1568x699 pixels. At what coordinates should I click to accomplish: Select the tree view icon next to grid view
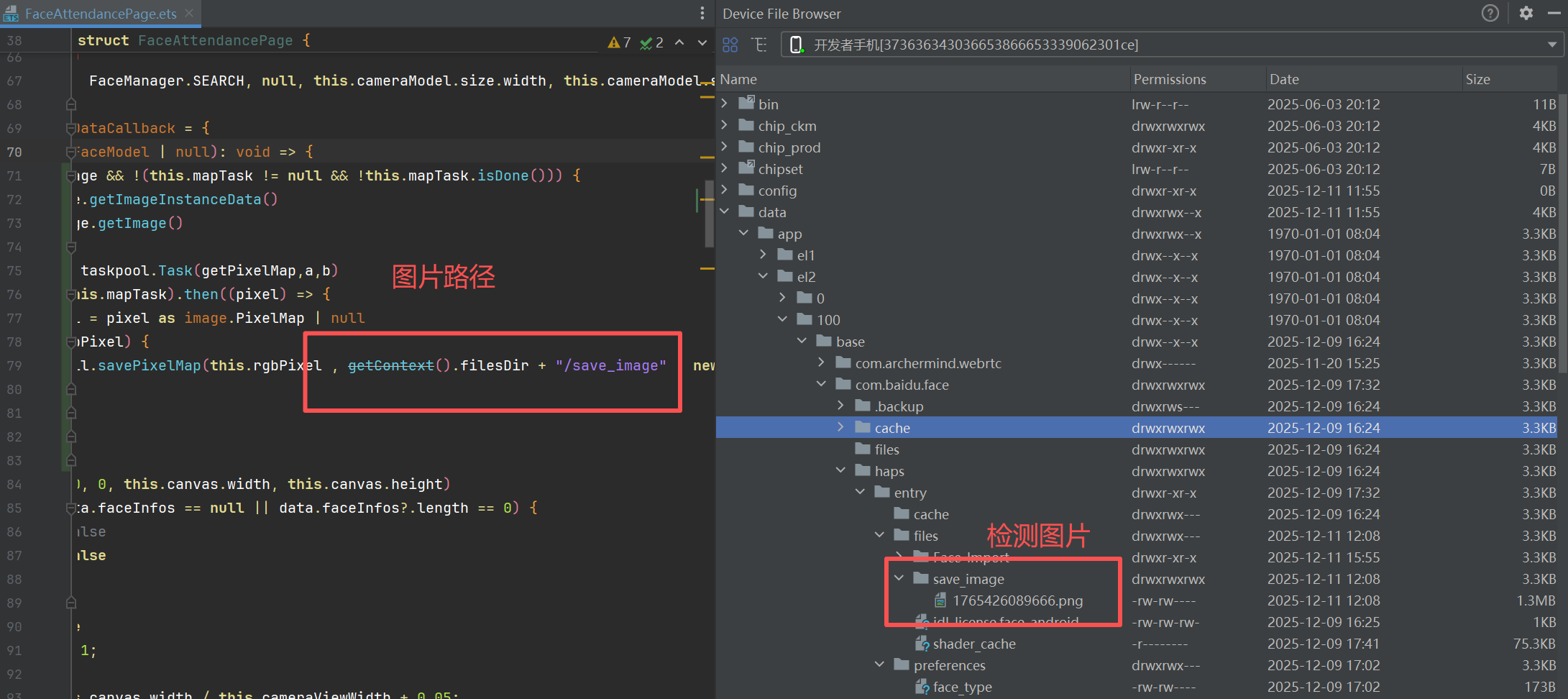[x=759, y=44]
